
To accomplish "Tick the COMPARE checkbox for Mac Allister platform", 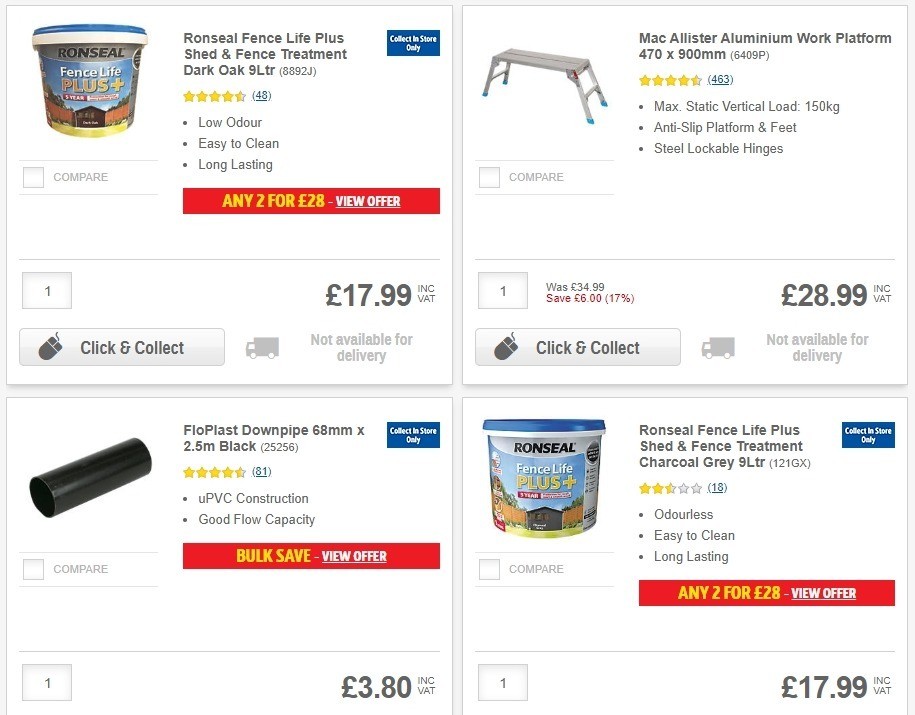I will pos(489,177).
